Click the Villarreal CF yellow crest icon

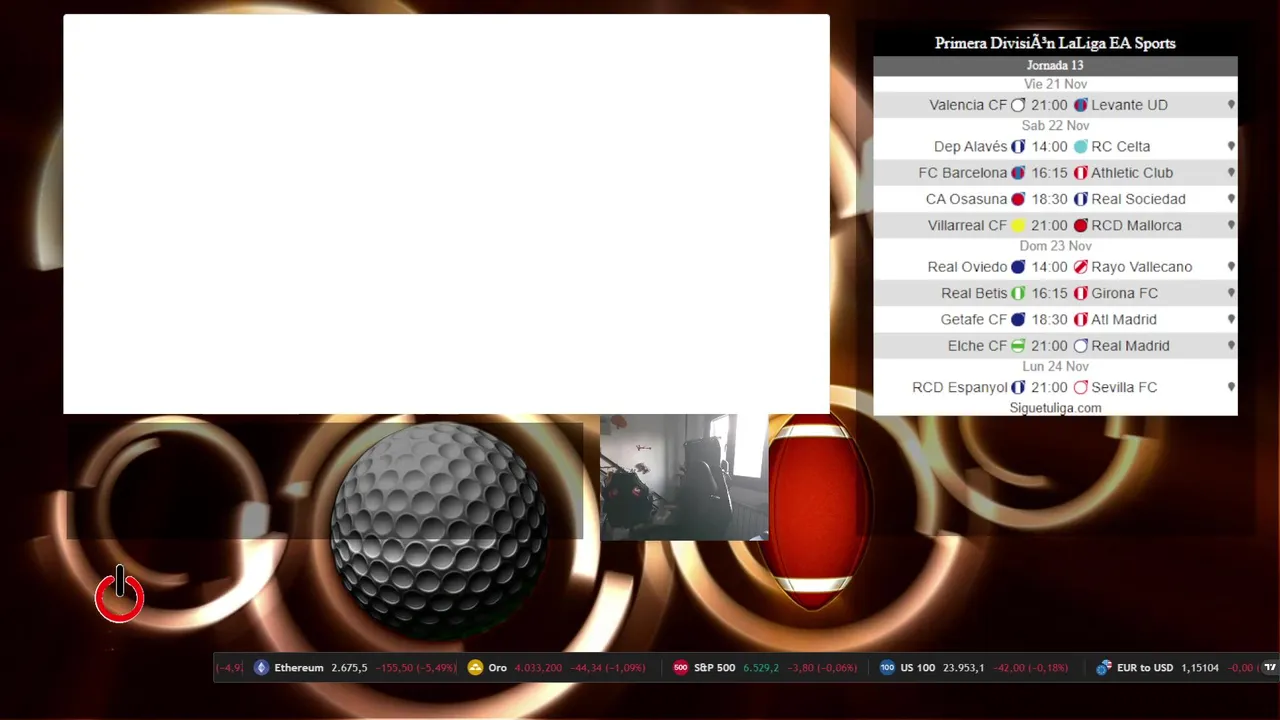click(x=1018, y=226)
